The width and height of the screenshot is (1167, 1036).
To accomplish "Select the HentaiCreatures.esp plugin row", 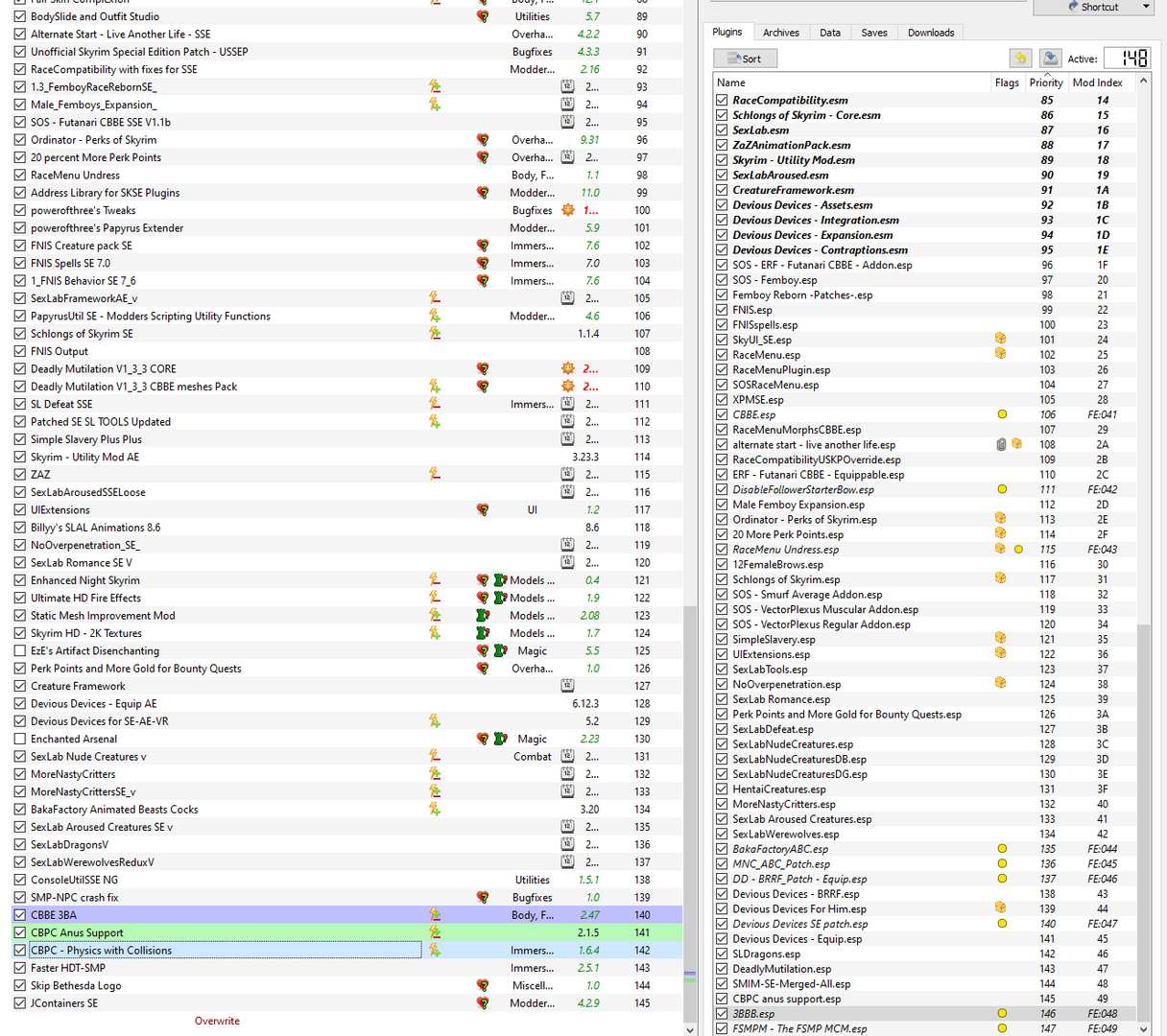I will click(925, 789).
